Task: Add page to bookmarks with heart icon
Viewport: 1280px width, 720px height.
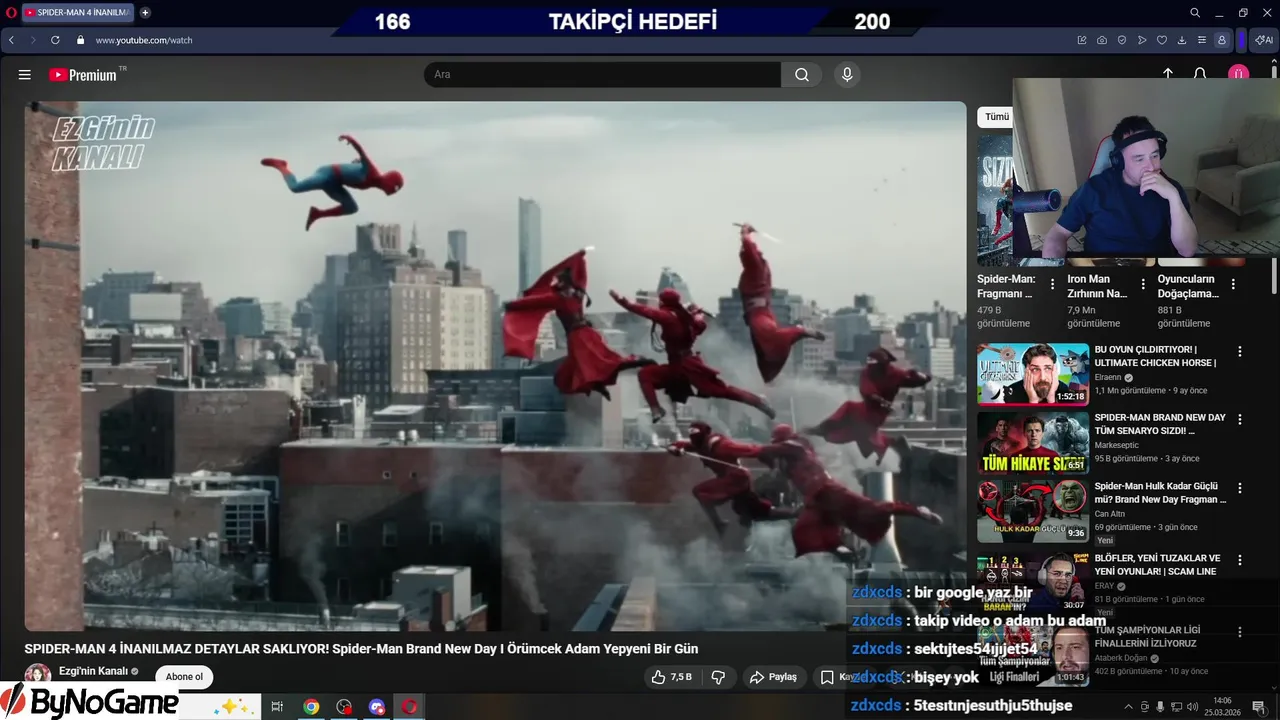Action: click(x=1162, y=40)
